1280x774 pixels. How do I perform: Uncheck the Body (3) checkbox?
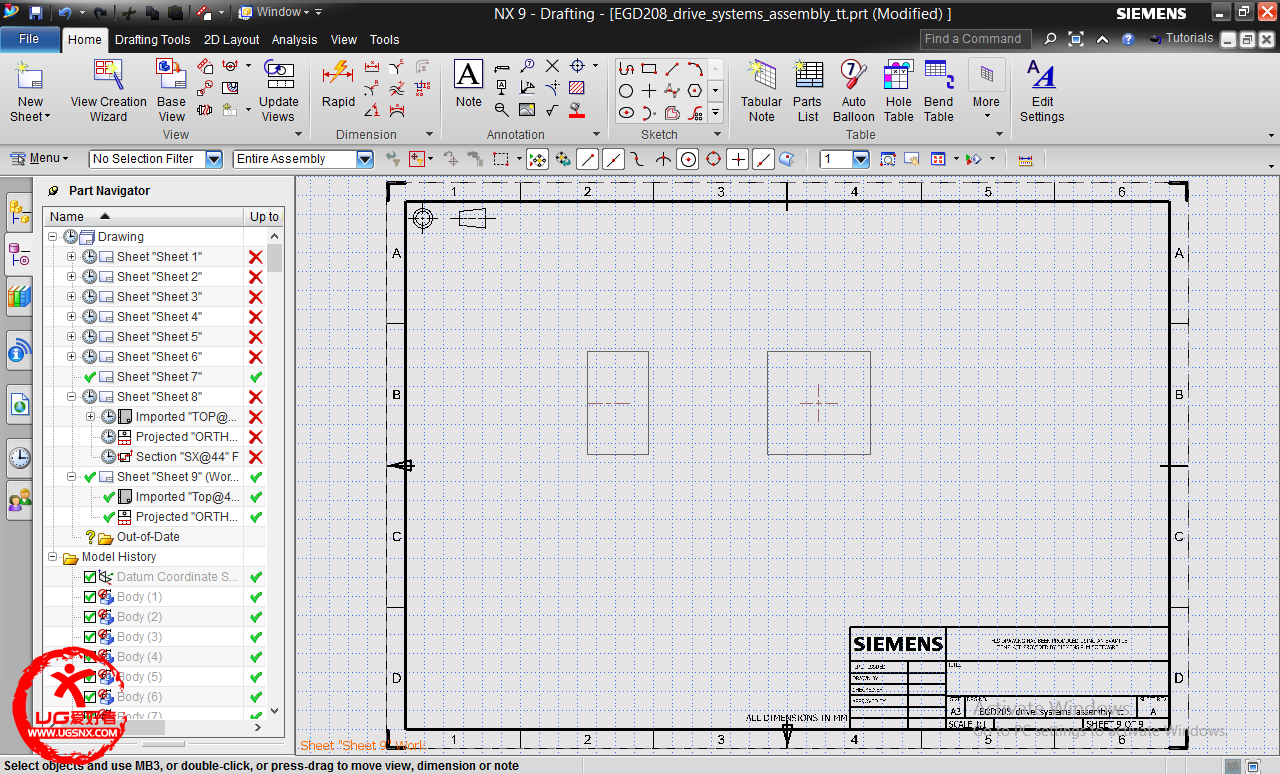tap(90, 637)
